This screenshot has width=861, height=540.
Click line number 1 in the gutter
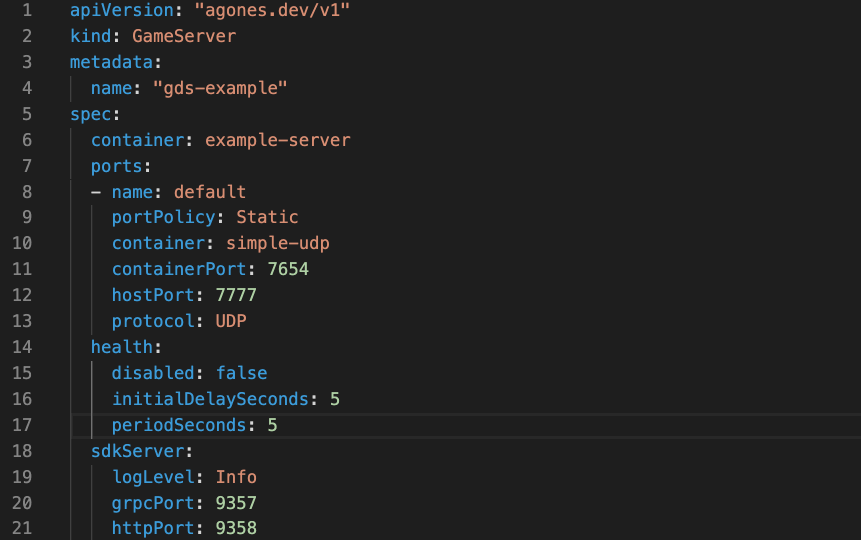pyautogui.click(x=27, y=10)
